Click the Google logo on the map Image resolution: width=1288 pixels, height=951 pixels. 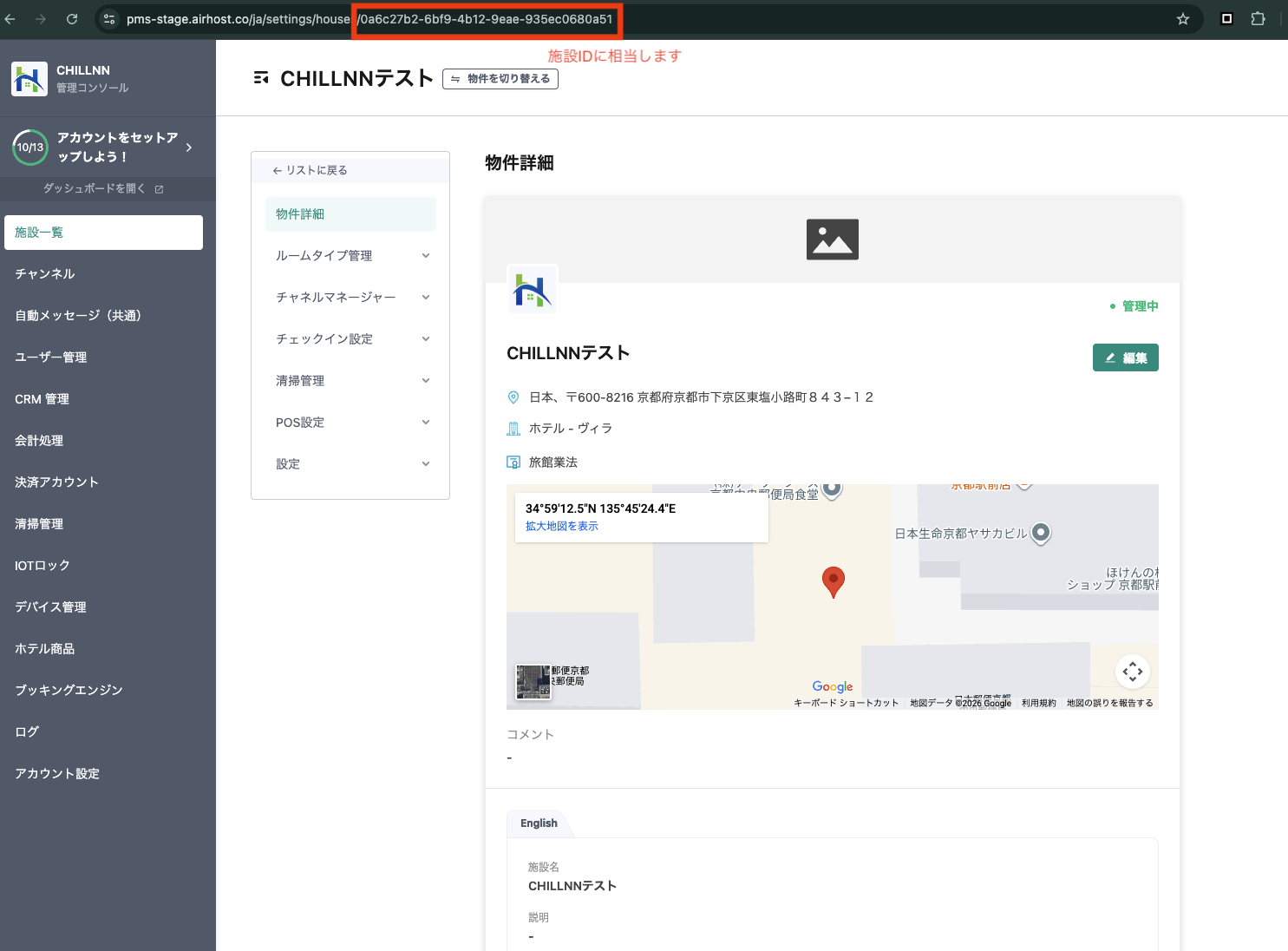(x=833, y=686)
